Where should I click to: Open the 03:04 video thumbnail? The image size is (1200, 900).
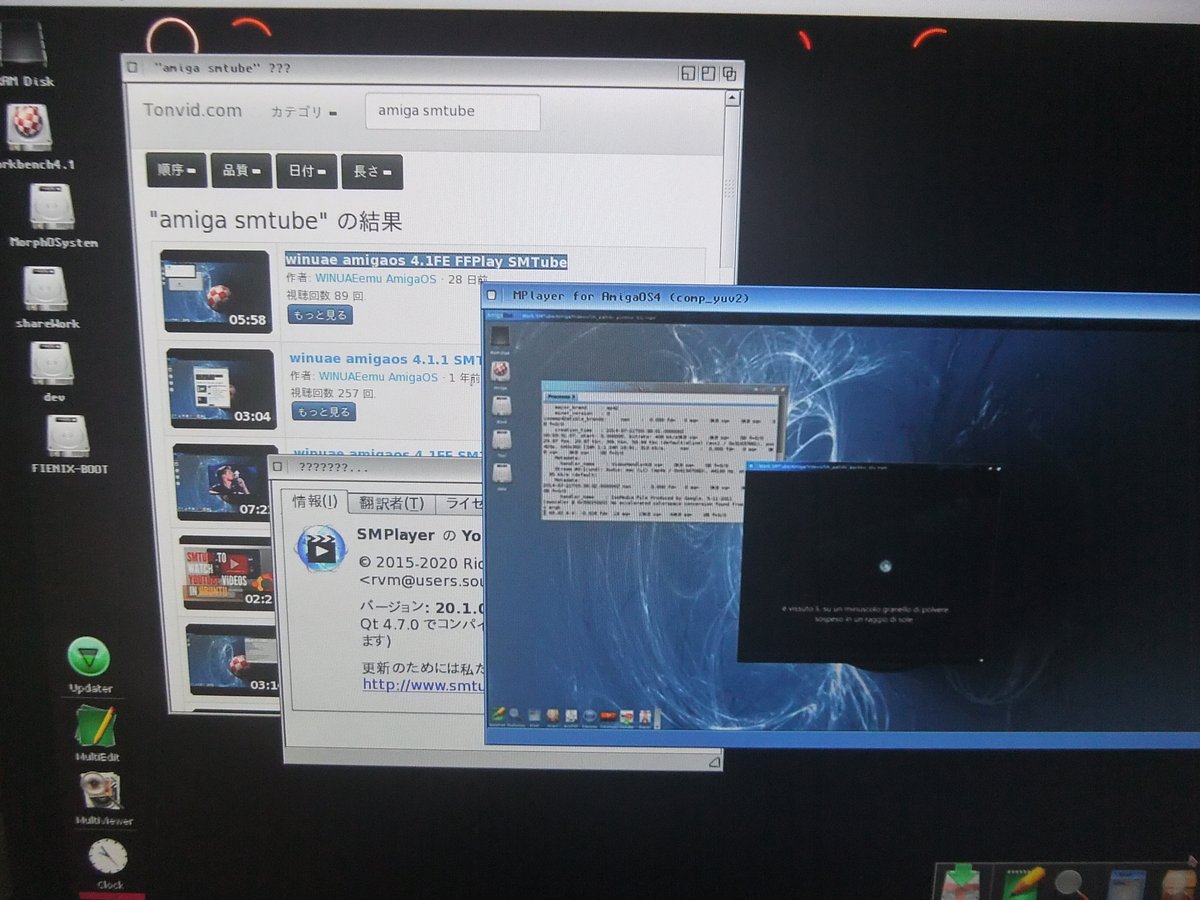(221, 388)
